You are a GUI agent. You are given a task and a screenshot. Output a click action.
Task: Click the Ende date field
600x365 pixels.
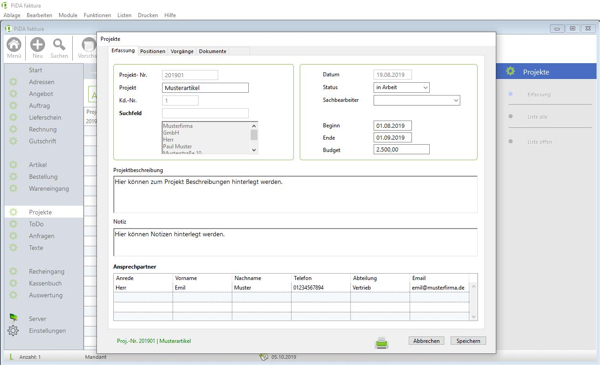click(x=392, y=138)
